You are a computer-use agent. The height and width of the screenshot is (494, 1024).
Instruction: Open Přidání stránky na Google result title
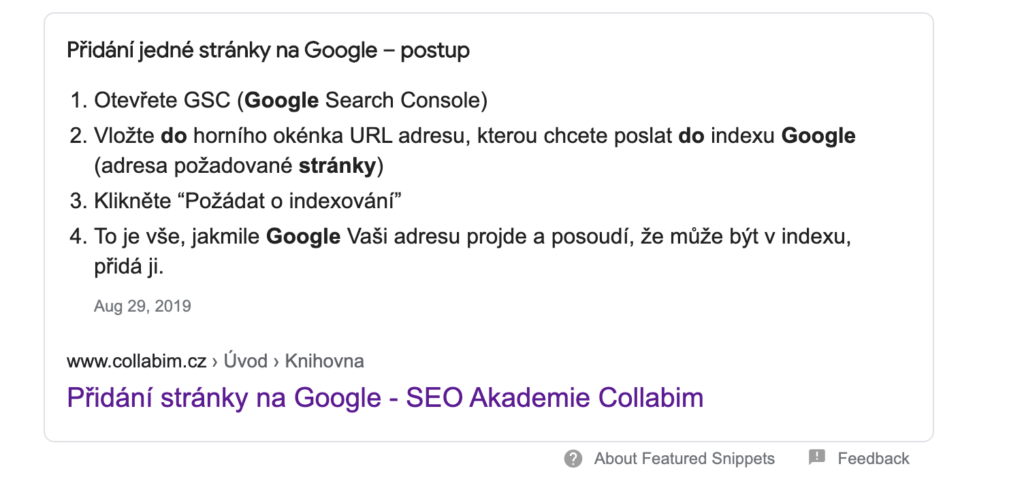tap(385, 397)
